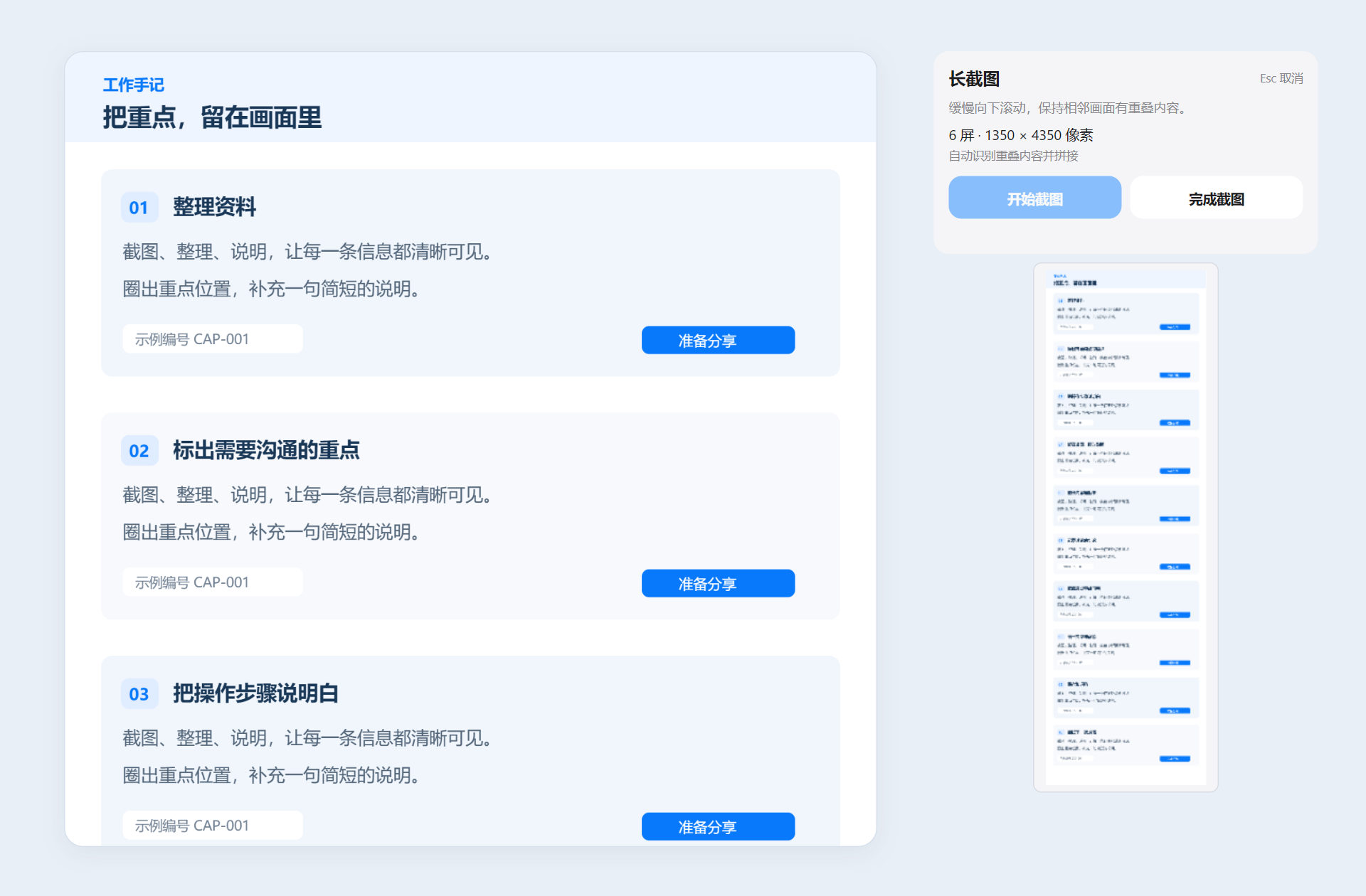Click the 长截图 panel title

click(x=974, y=79)
